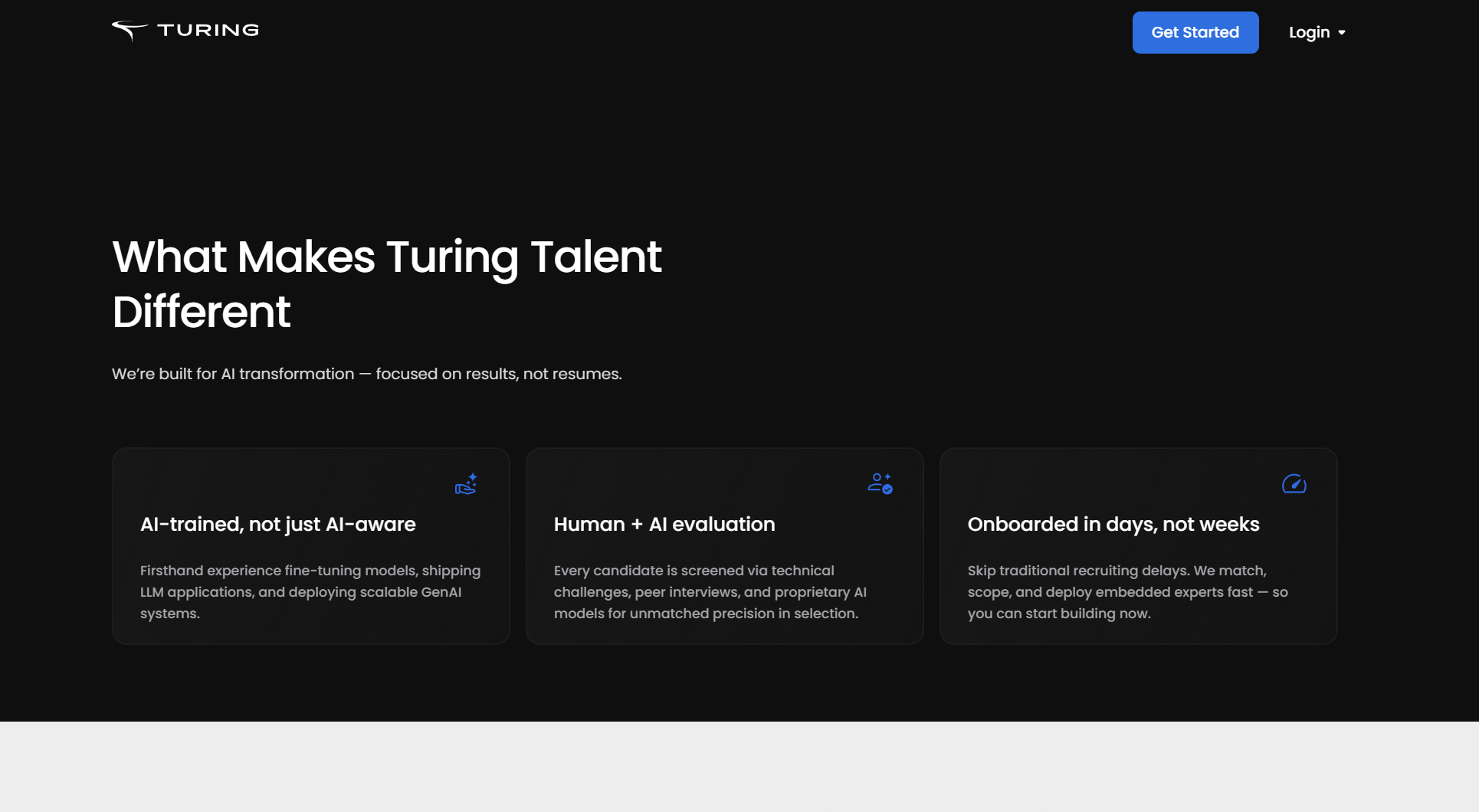Click the verified person icon on Human + AI card
Image resolution: width=1479 pixels, height=812 pixels.
pos(880,483)
